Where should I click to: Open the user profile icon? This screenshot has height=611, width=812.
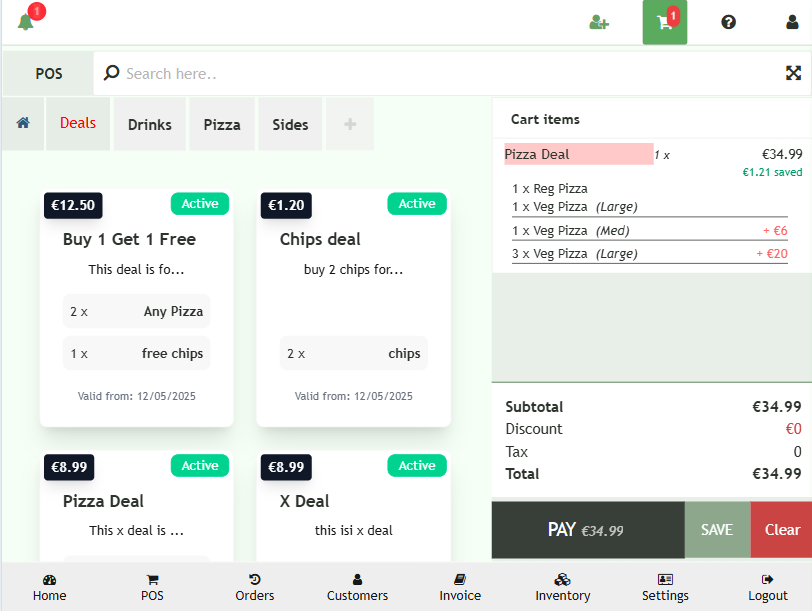coord(792,22)
